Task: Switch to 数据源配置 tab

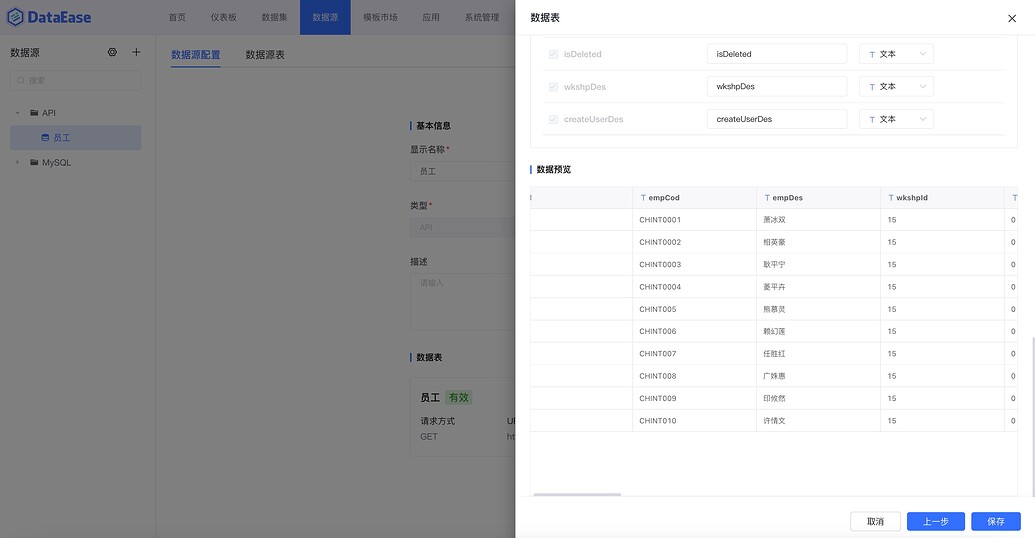Action: click(195, 55)
